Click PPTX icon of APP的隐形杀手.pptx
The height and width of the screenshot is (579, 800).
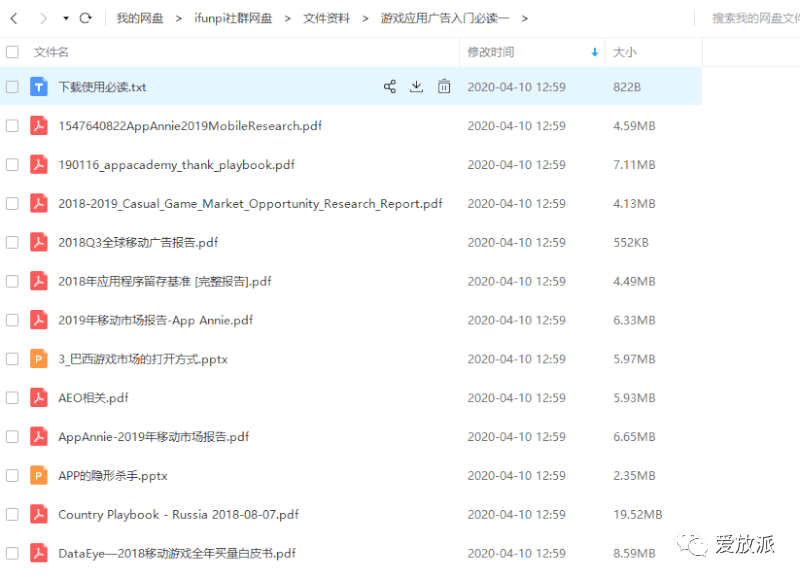coord(39,475)
